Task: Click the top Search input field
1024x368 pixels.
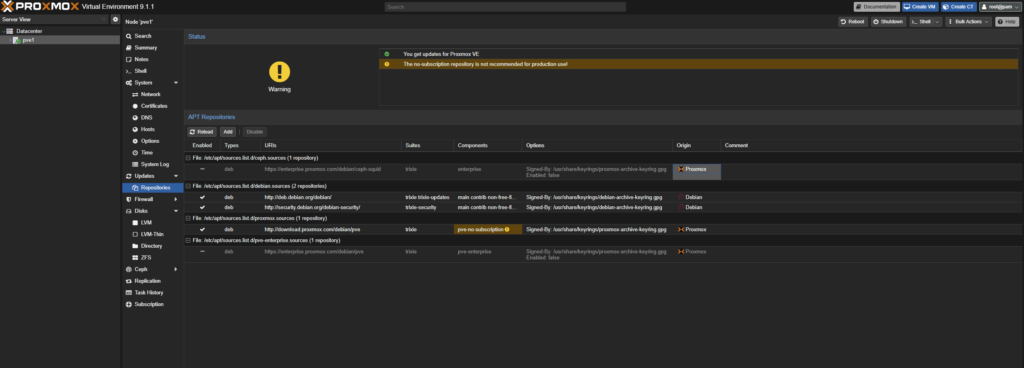Action: 505,7
